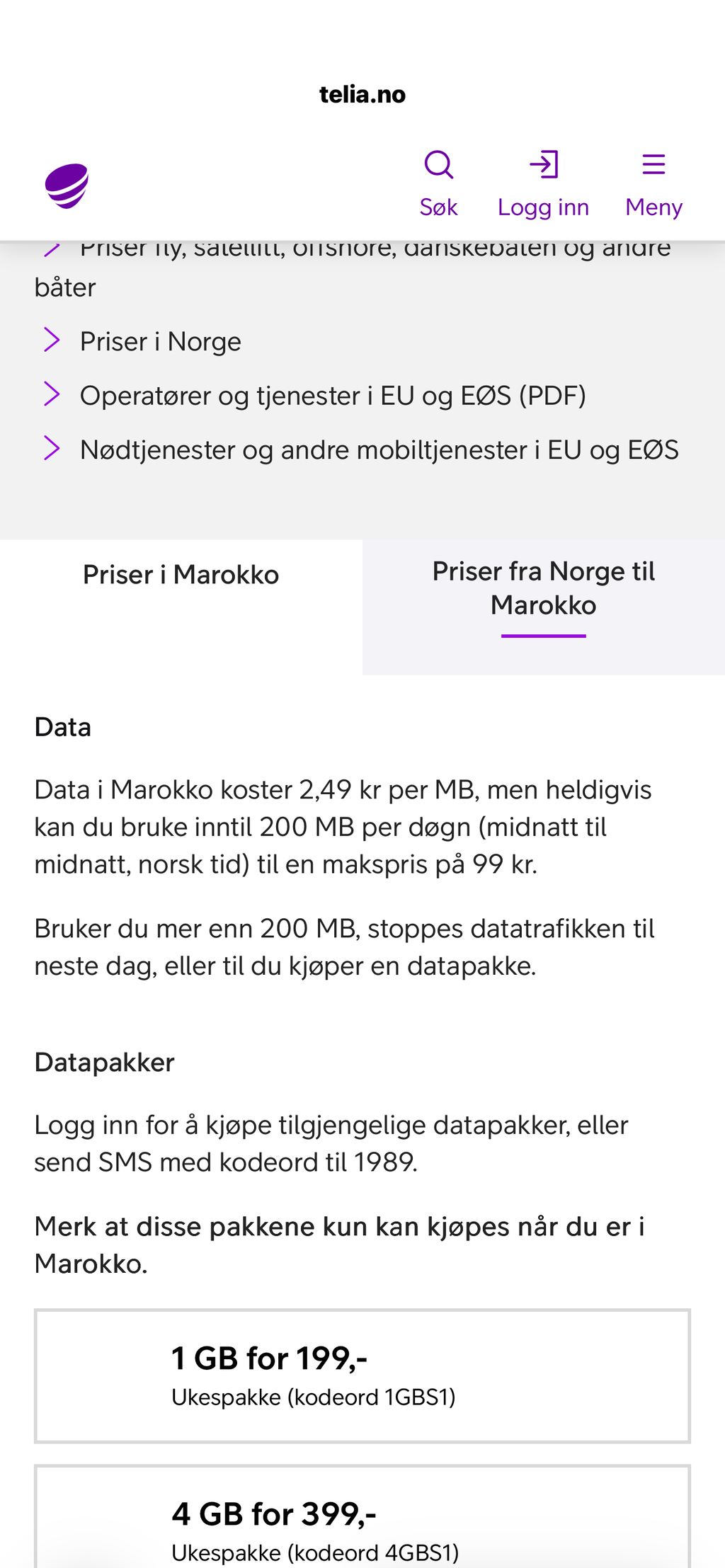Open the Meny hamburger icon
The height and width of the screenshot is (1568, 725).
tap(653, 164)
